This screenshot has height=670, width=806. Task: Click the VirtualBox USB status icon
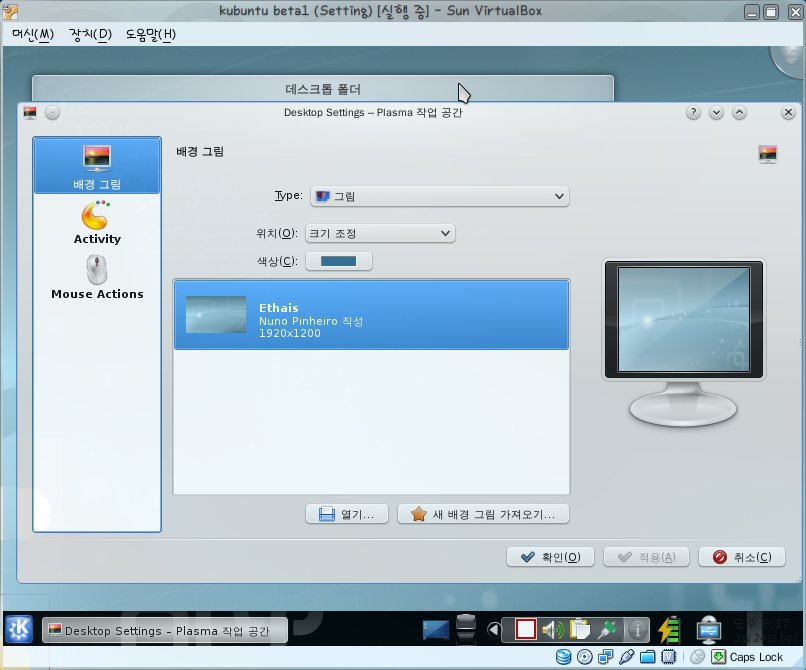click(x=627, y=657)
